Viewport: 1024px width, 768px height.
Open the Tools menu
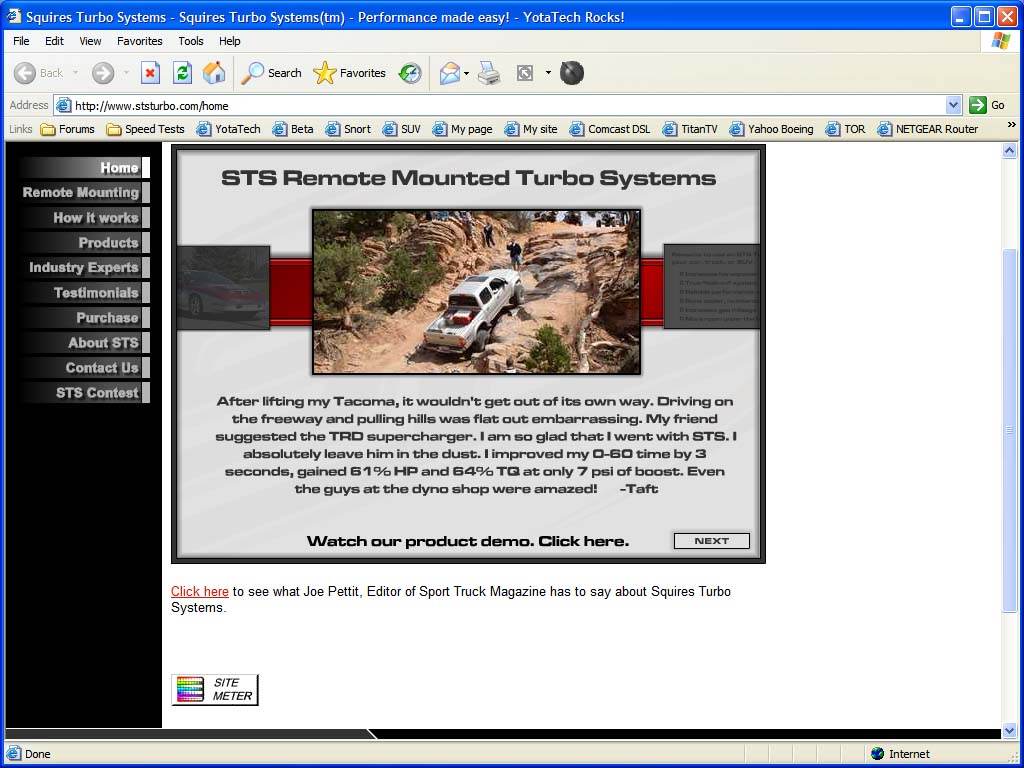[x=190, y=41]
